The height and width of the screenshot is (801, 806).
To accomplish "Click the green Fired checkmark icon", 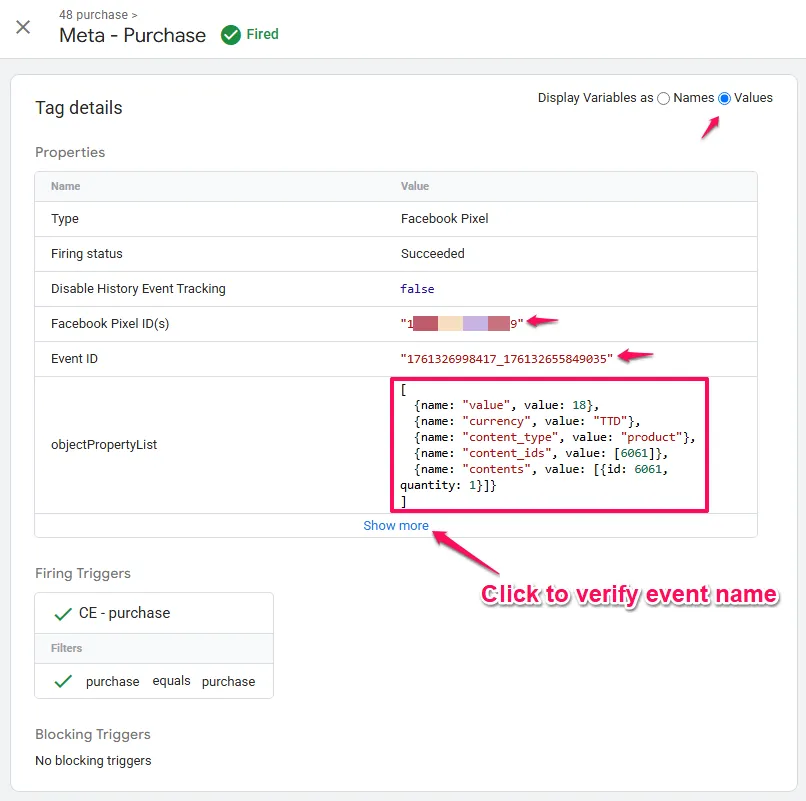I will click(x=231, y=35).
